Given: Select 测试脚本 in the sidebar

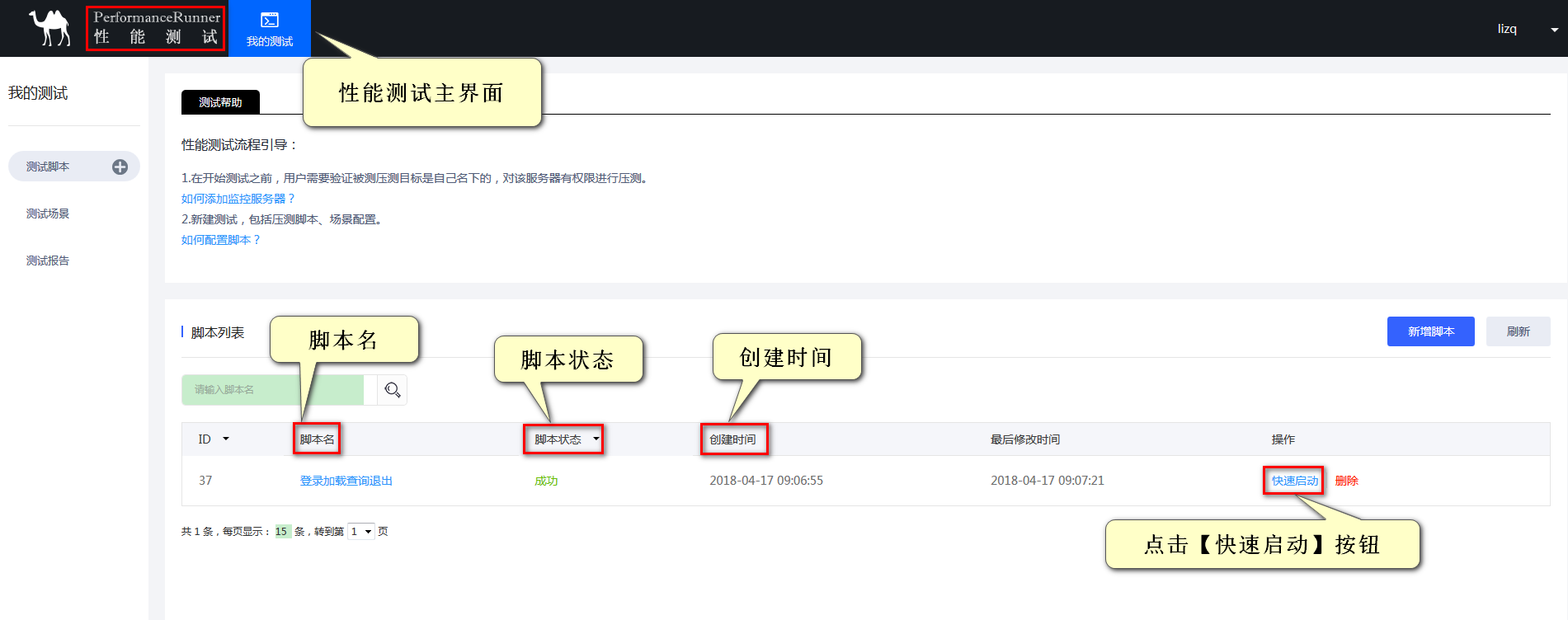Looking at the screenshot, I should click(48, 167).
